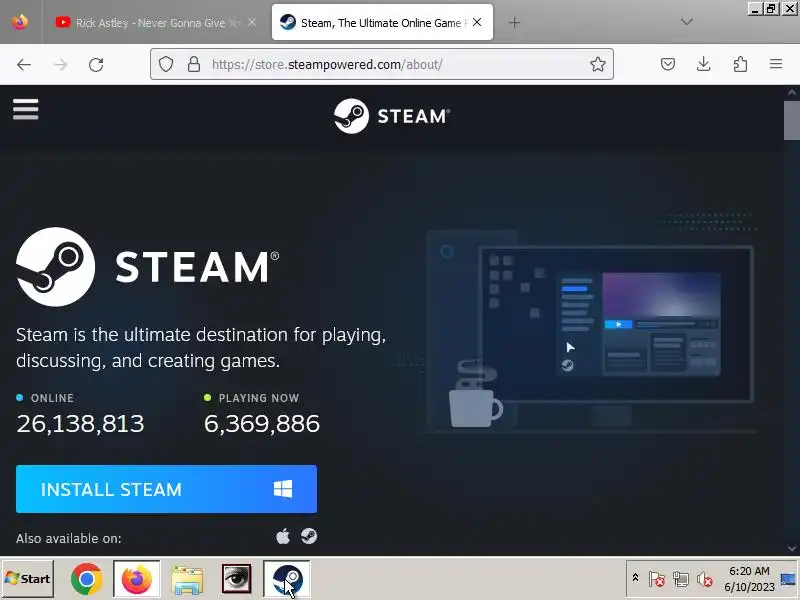Image resolution: width=800 pixels, height=600 pixels.
Task: Click the large Steam logo banner
Action: tap(147, 267)
